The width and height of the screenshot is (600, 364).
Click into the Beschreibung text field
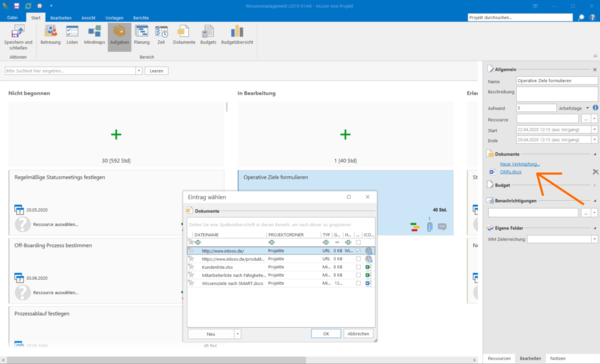(x=557, y=94)
